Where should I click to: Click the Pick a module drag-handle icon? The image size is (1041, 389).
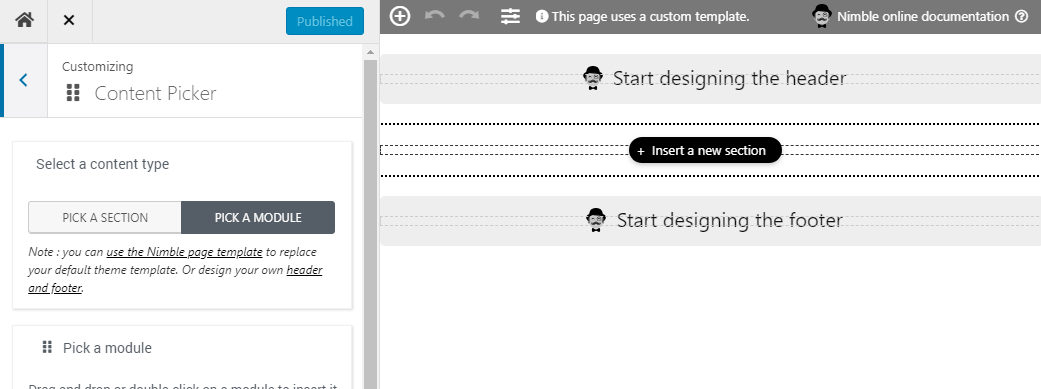pos(47,347)
